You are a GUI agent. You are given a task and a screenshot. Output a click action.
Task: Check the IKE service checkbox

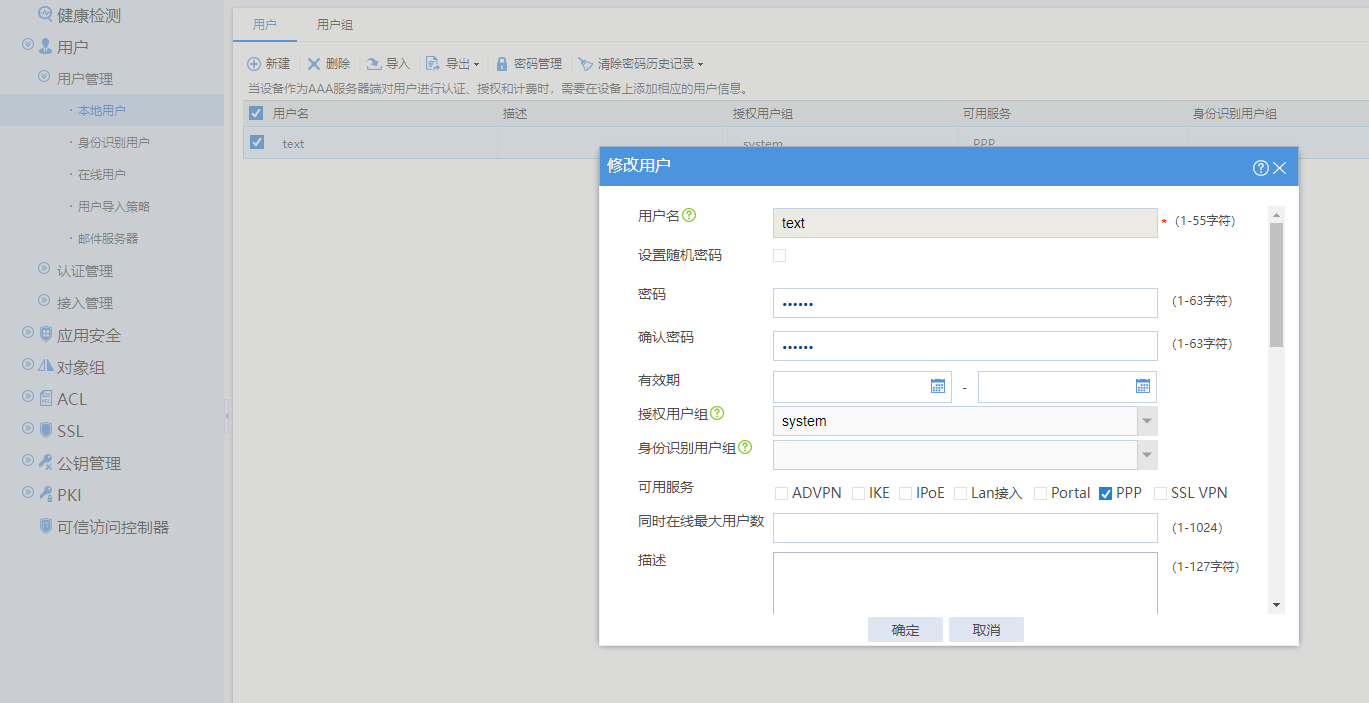point(858,493)
